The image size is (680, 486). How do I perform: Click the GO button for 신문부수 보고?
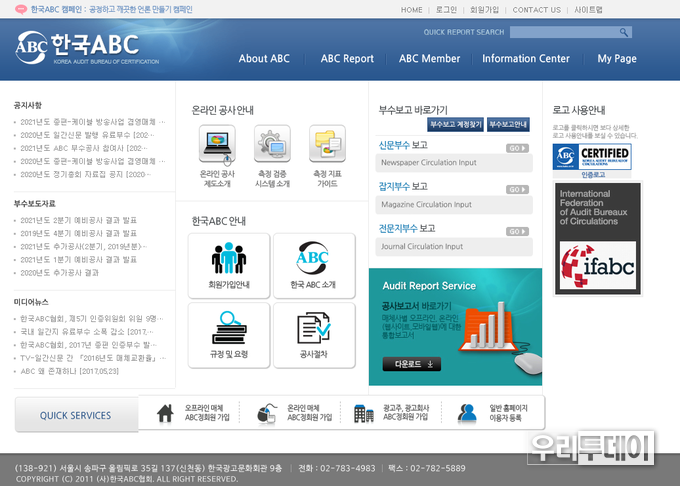click(x=517, y=148)
